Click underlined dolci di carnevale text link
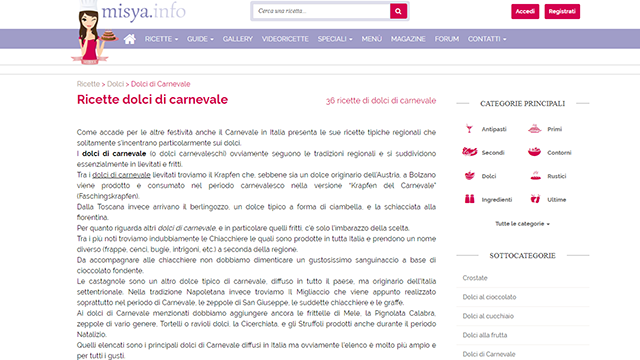The width and height of the screenshot is (640, 360). (x=121, y=175)
